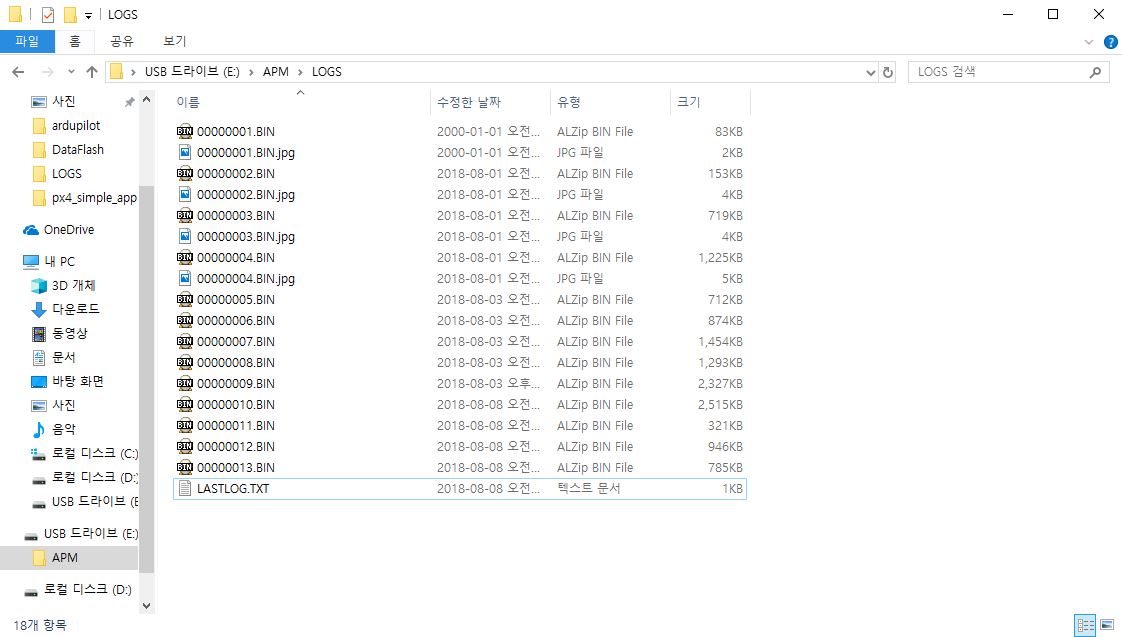Open the 보기 ribbon tab

coord(175,41)
